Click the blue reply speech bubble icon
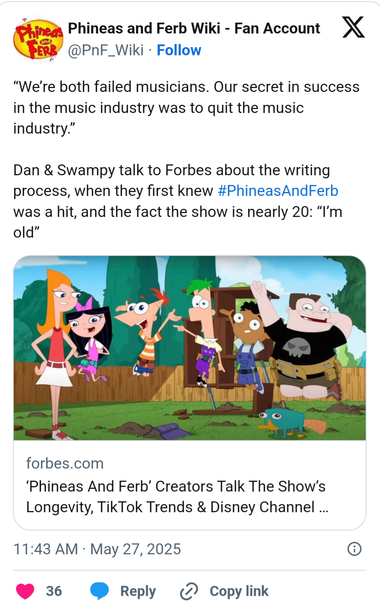Image resolution: width=380 pixels, height=606 pixels. tap(99, 591)
